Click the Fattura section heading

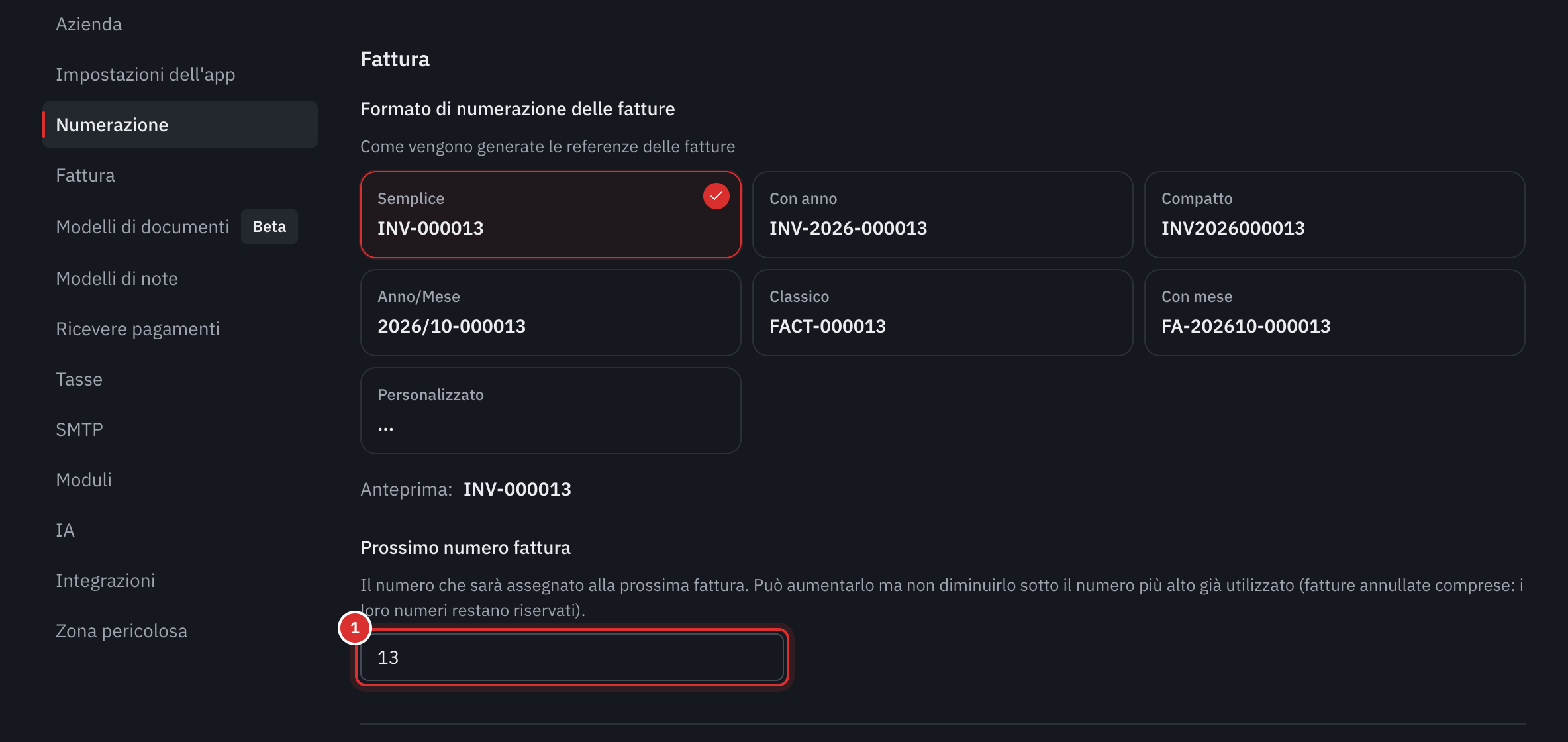(x=395, y=59)
